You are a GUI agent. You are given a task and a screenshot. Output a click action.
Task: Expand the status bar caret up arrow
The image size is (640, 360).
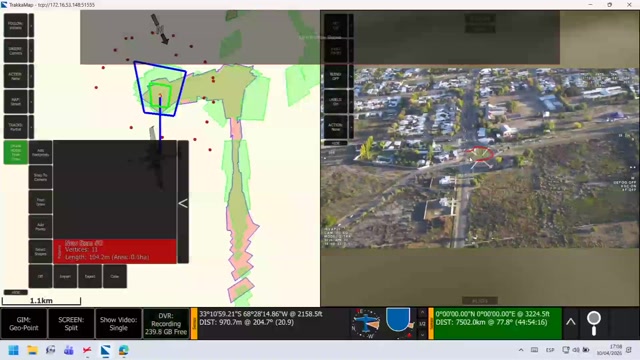(x=571, y=322)
